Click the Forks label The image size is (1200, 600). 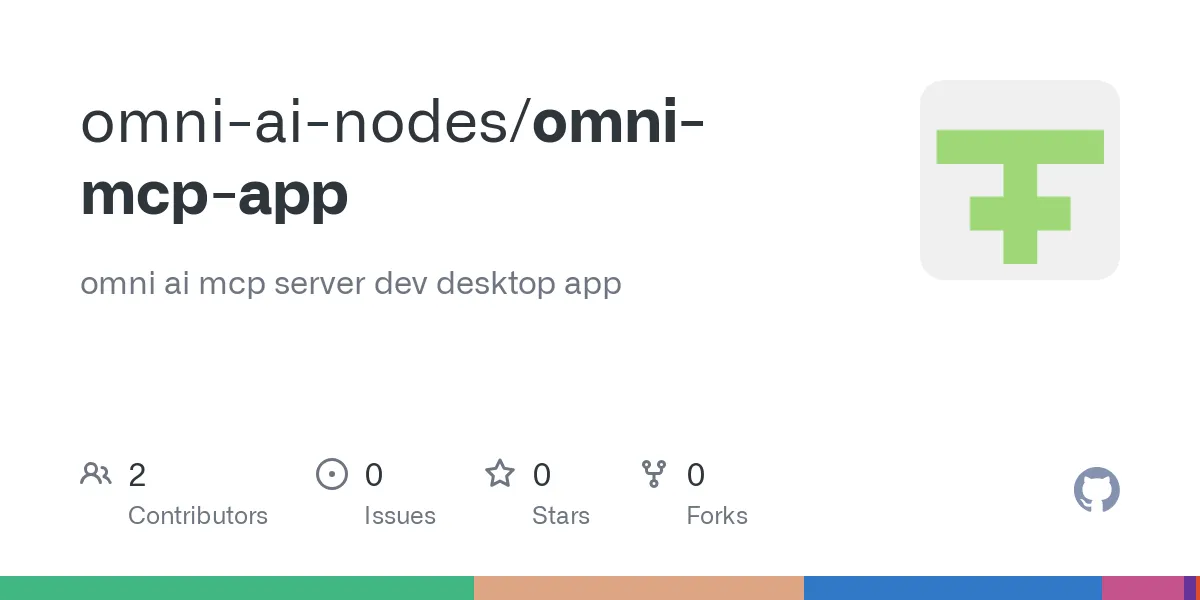pos(717,516)
